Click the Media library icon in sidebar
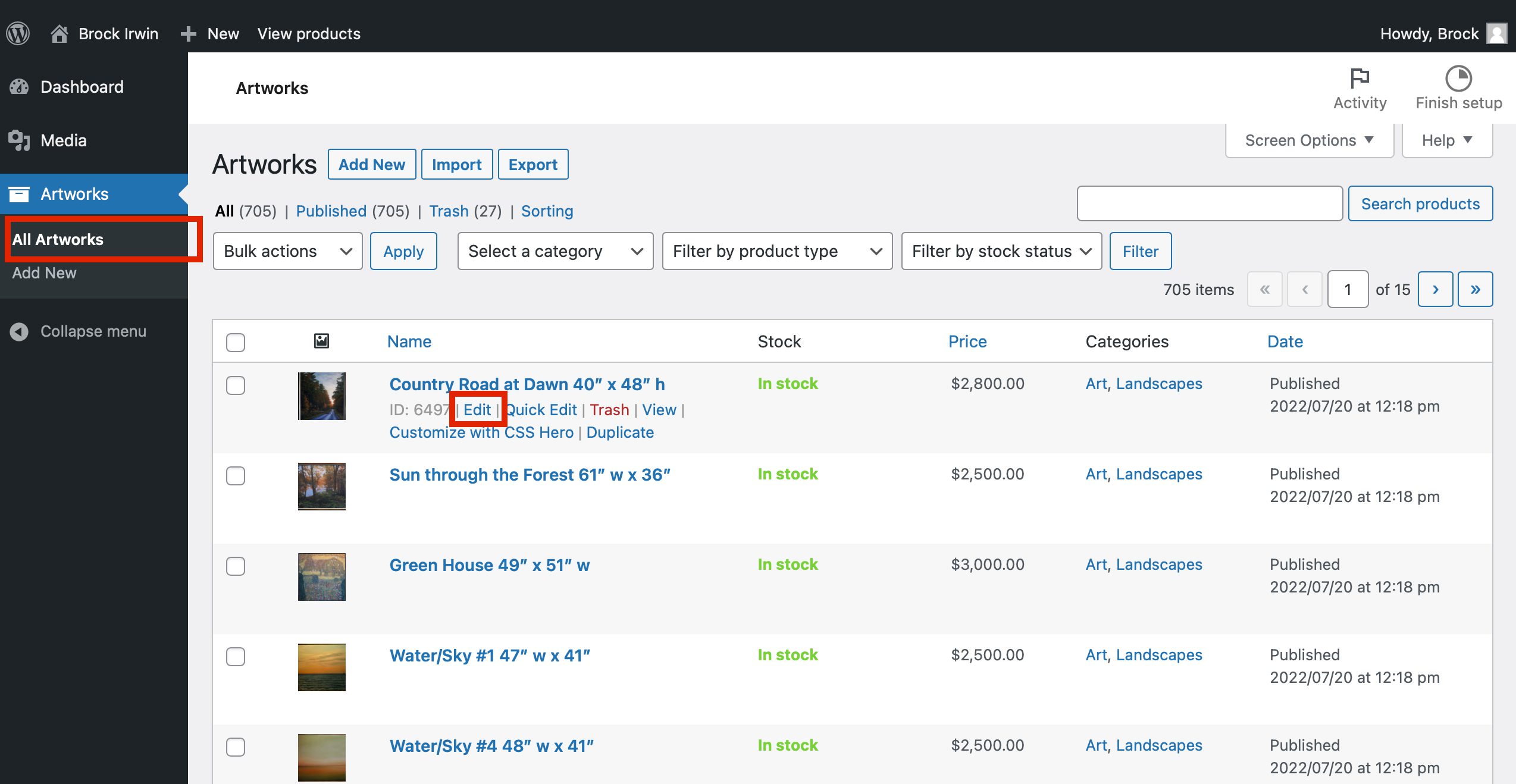 click(x=19, y=140)
